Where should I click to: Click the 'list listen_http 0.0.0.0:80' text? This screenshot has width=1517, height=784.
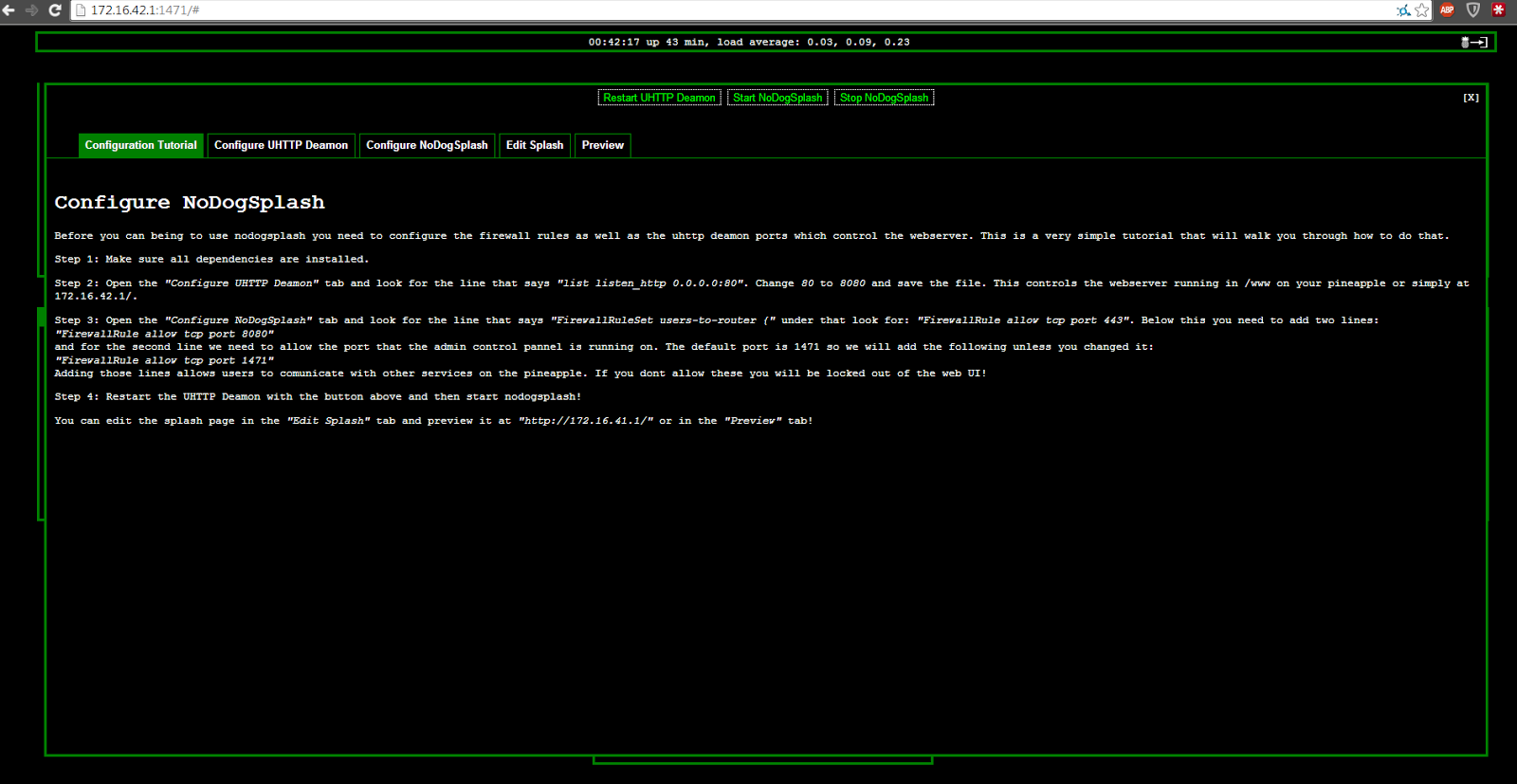coord(652,283)
